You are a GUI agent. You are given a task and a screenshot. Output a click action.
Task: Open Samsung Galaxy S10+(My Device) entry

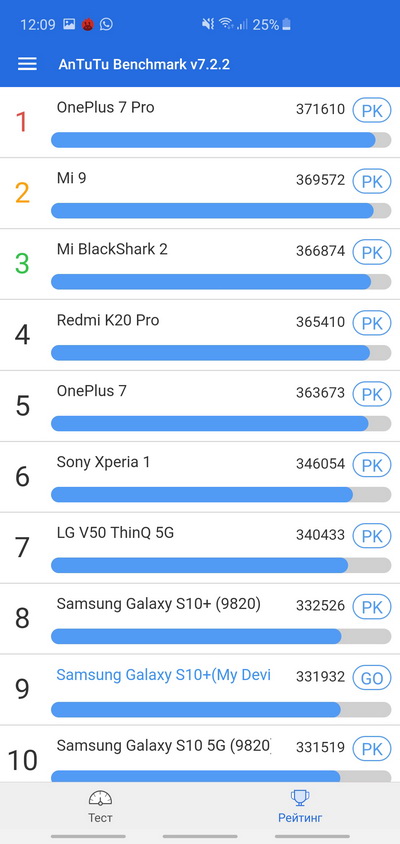coord(200,690)
